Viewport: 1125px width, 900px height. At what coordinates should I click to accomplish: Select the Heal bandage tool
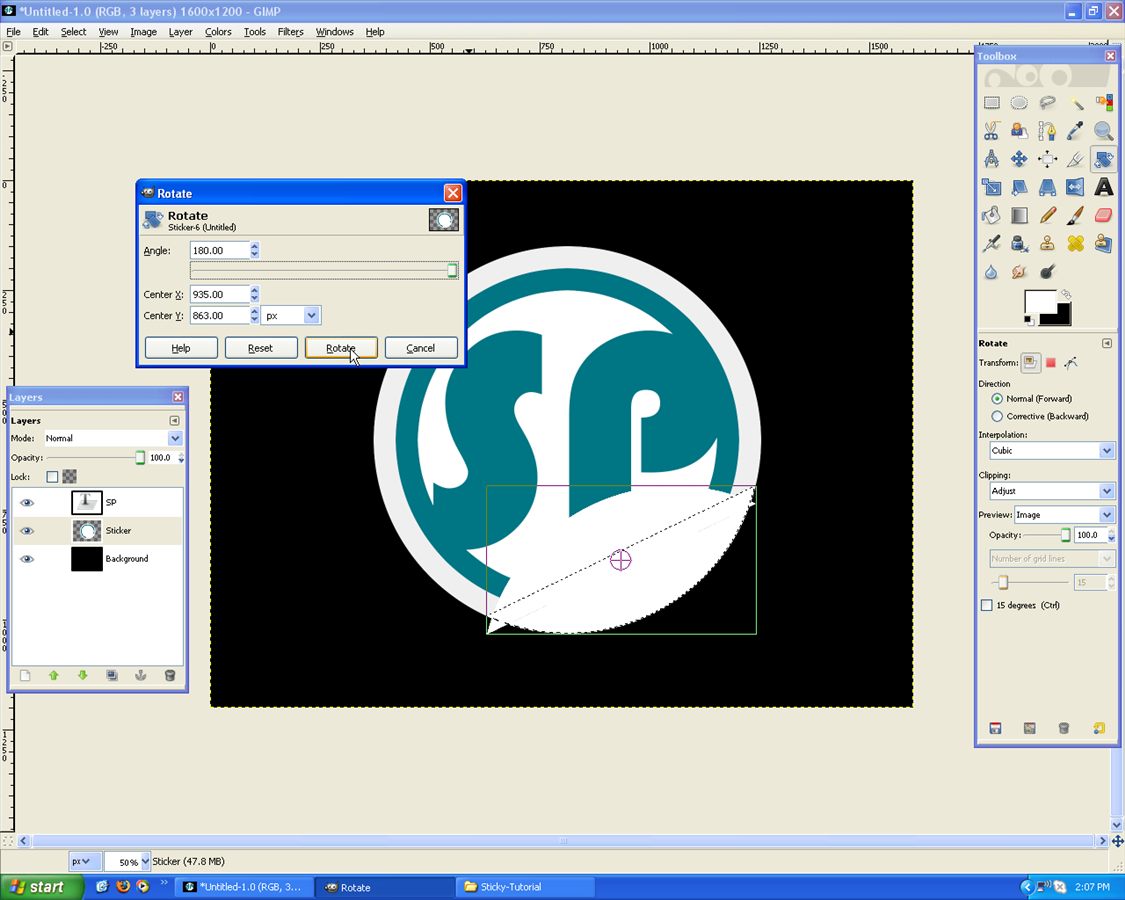pyautogui.click(x=1075, y=243)
